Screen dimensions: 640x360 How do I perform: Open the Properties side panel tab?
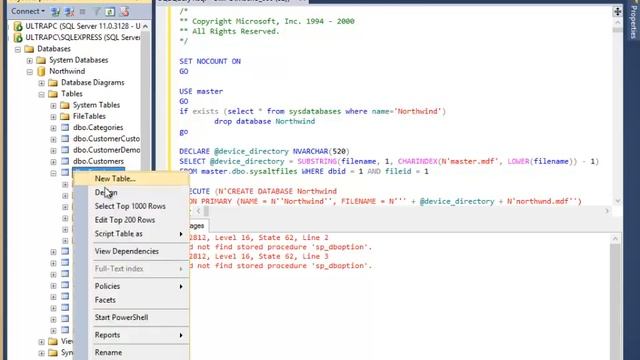pyautogui.click(x=633, y=22)
